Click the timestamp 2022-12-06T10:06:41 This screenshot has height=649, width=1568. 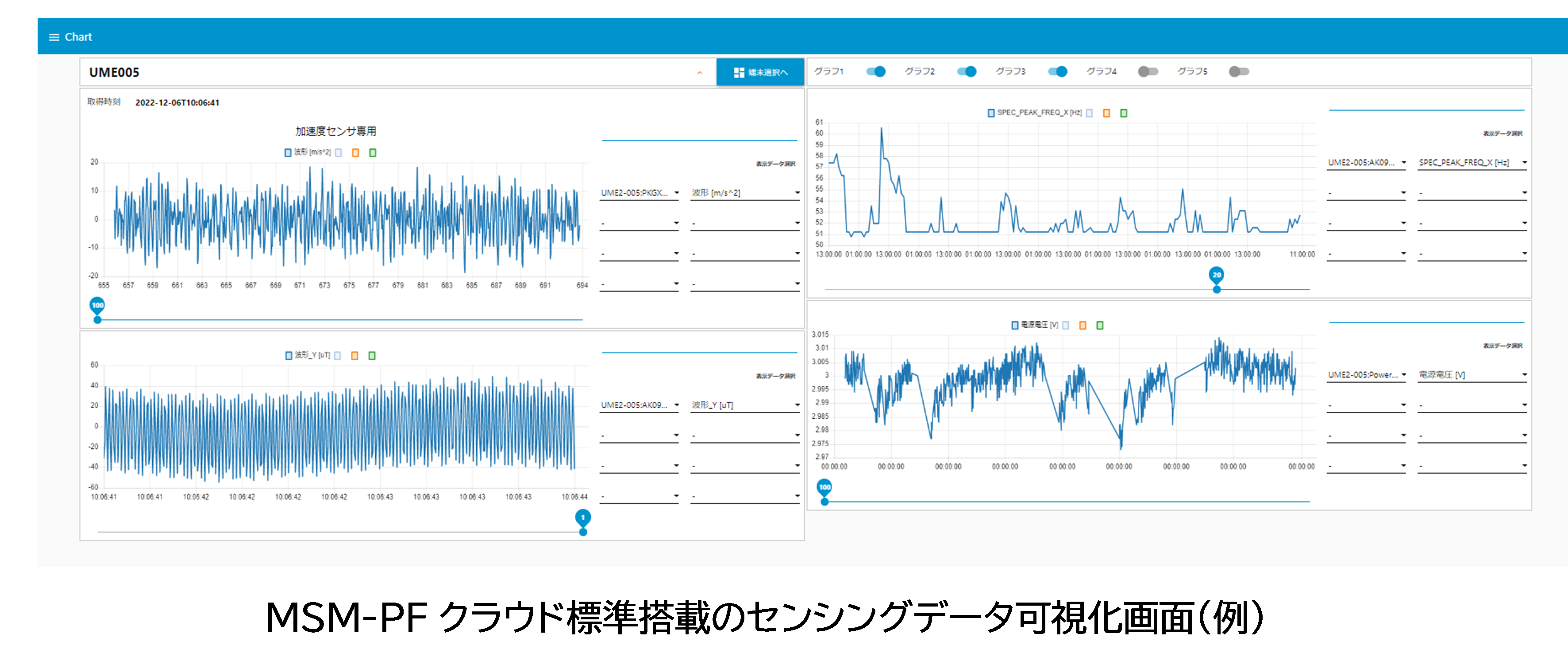[x=177, y=102]
